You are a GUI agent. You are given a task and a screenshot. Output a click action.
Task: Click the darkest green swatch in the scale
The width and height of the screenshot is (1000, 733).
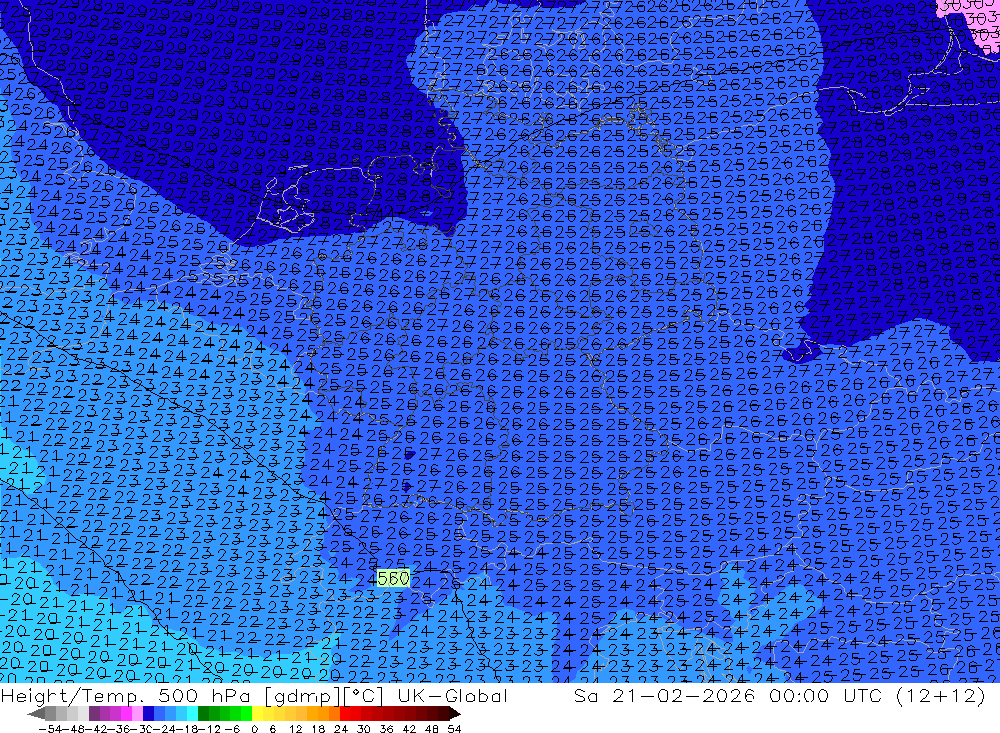(x=203, y=714)
